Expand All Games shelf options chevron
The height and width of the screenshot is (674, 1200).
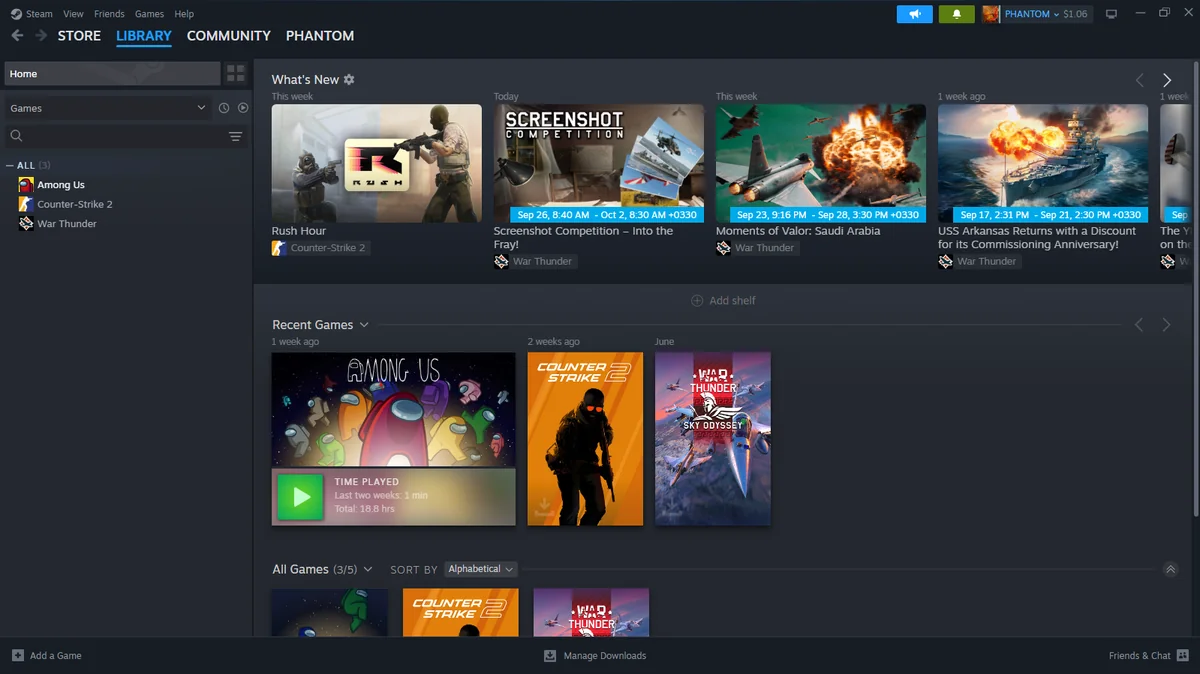pyautogui.click(x=368, y=569)
